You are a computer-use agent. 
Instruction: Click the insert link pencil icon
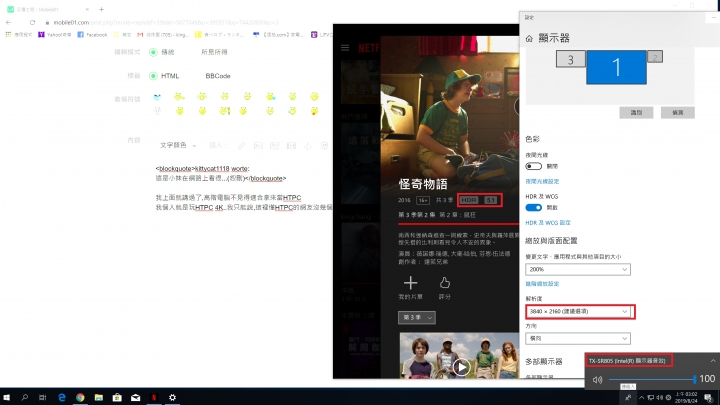tap(241, 146)
